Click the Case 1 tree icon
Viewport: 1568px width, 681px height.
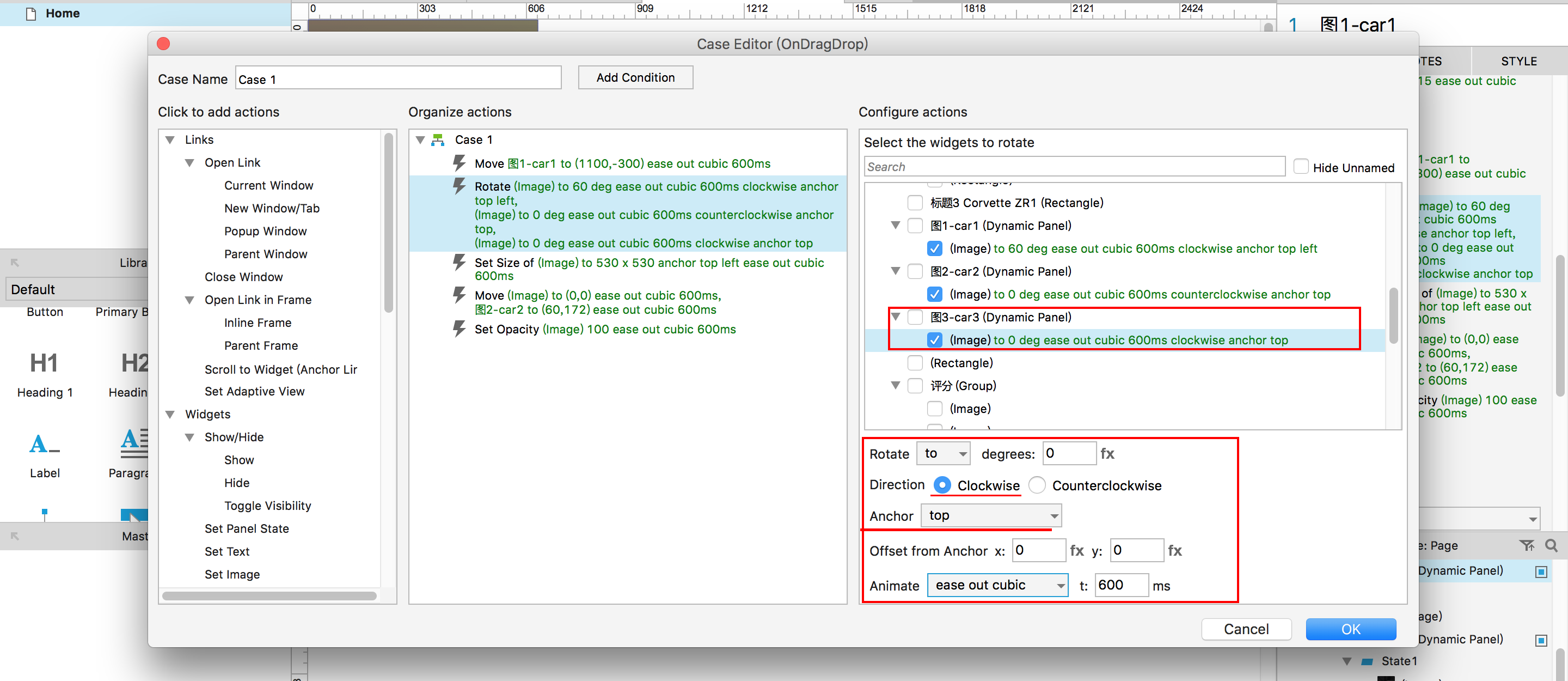click(438, 139)
